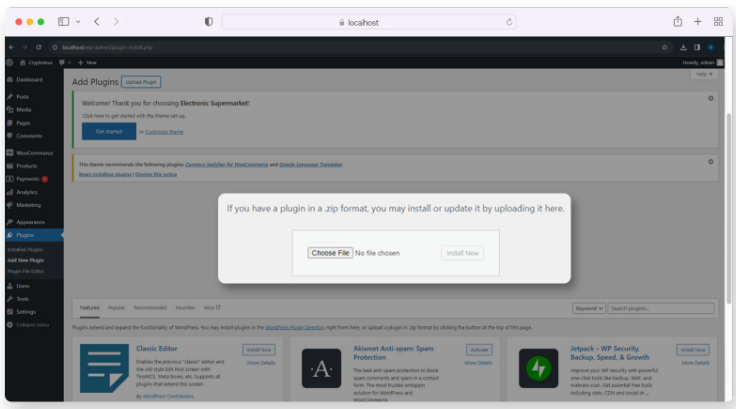The width and height of the screenshot is (736, 409).
Task: Click the Upload Plugin button
Action: point(141,82)
